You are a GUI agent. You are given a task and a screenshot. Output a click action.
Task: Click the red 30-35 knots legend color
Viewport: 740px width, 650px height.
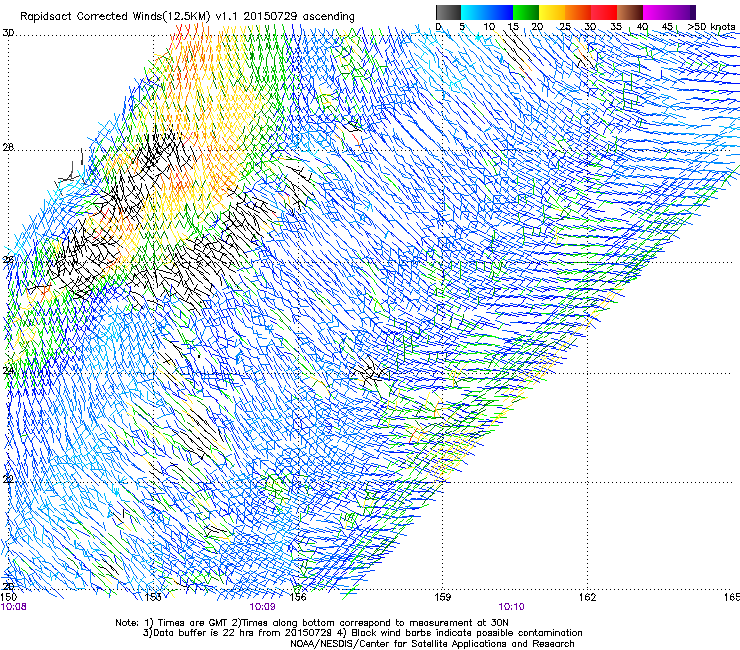pyautogui.click(x=604, y=12)
